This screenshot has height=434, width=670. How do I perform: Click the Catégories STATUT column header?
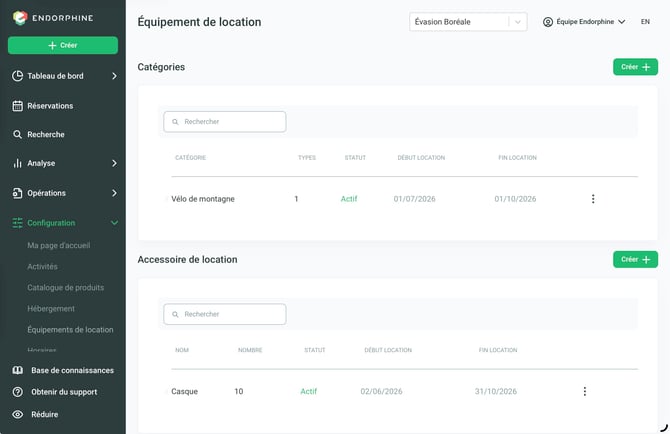(355, 158)
